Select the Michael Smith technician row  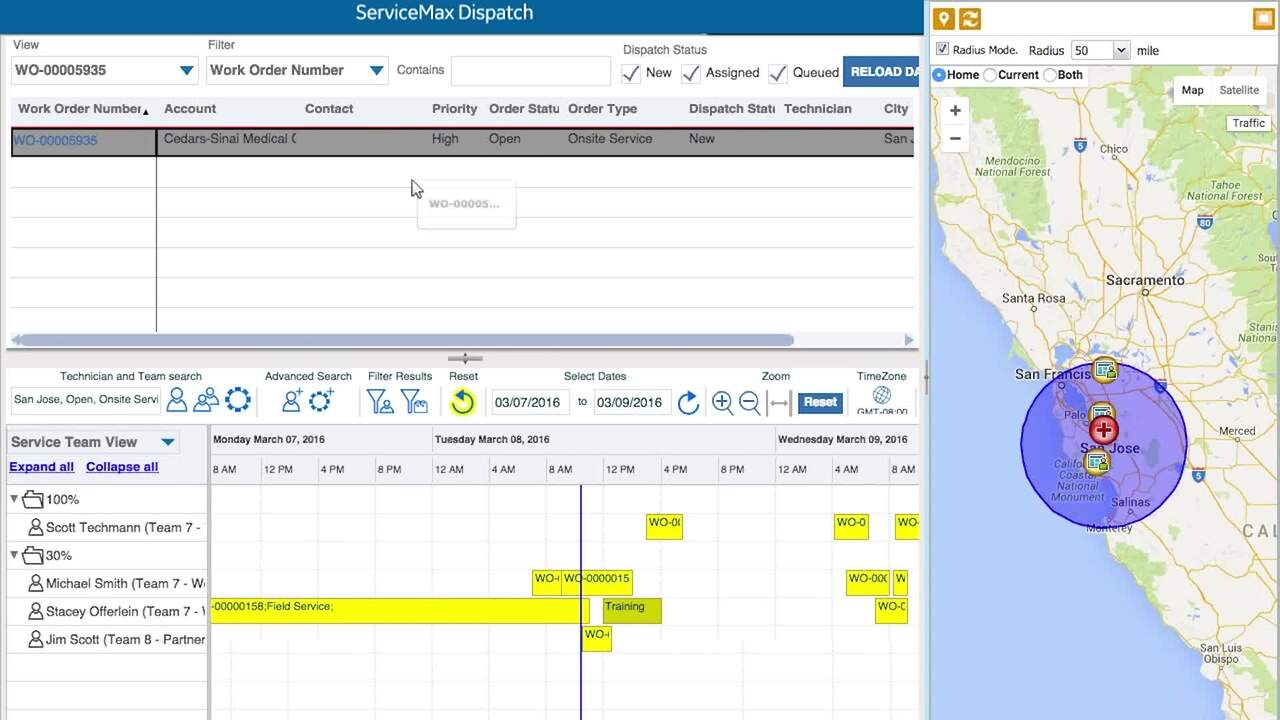[107, 583]
